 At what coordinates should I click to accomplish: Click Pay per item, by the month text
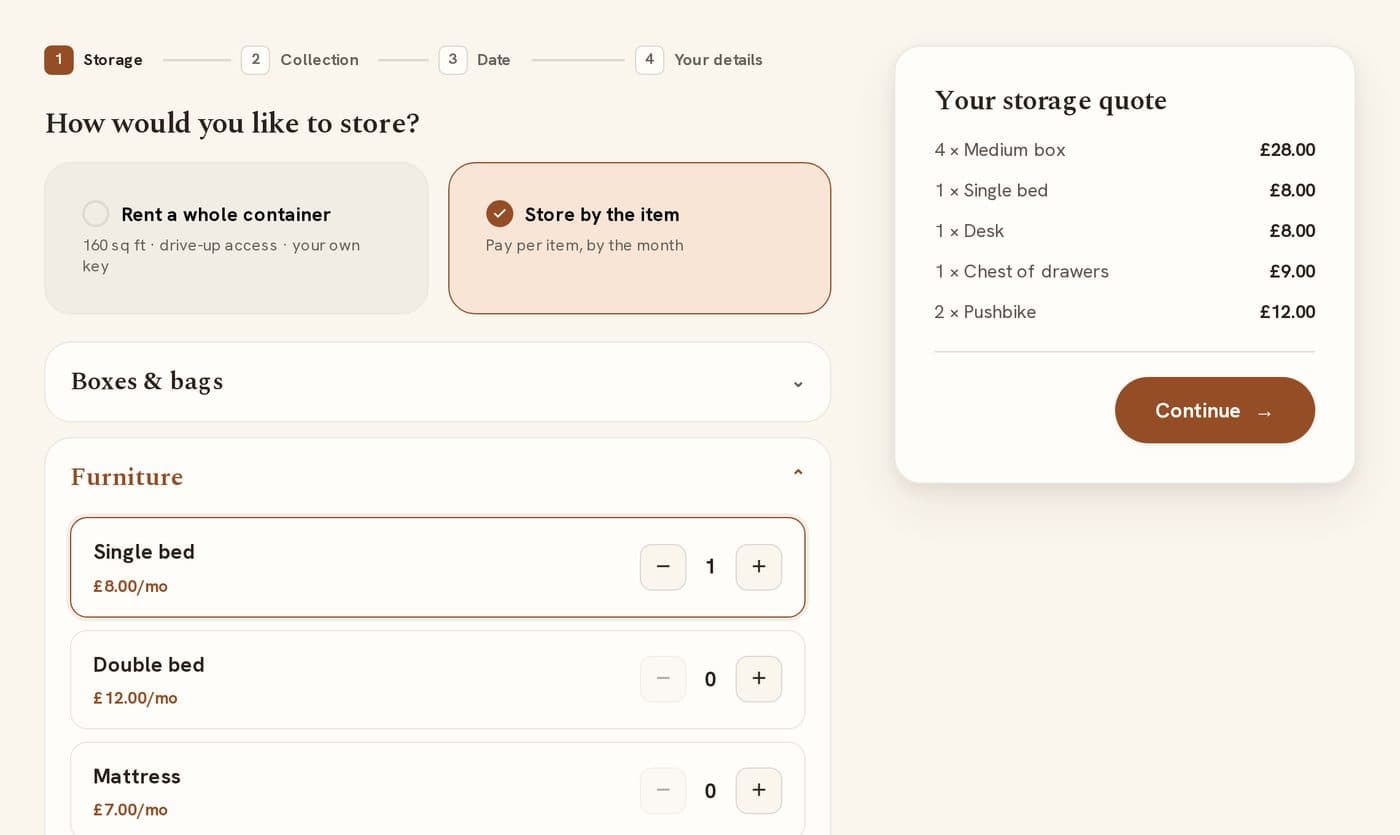point(585,245)
